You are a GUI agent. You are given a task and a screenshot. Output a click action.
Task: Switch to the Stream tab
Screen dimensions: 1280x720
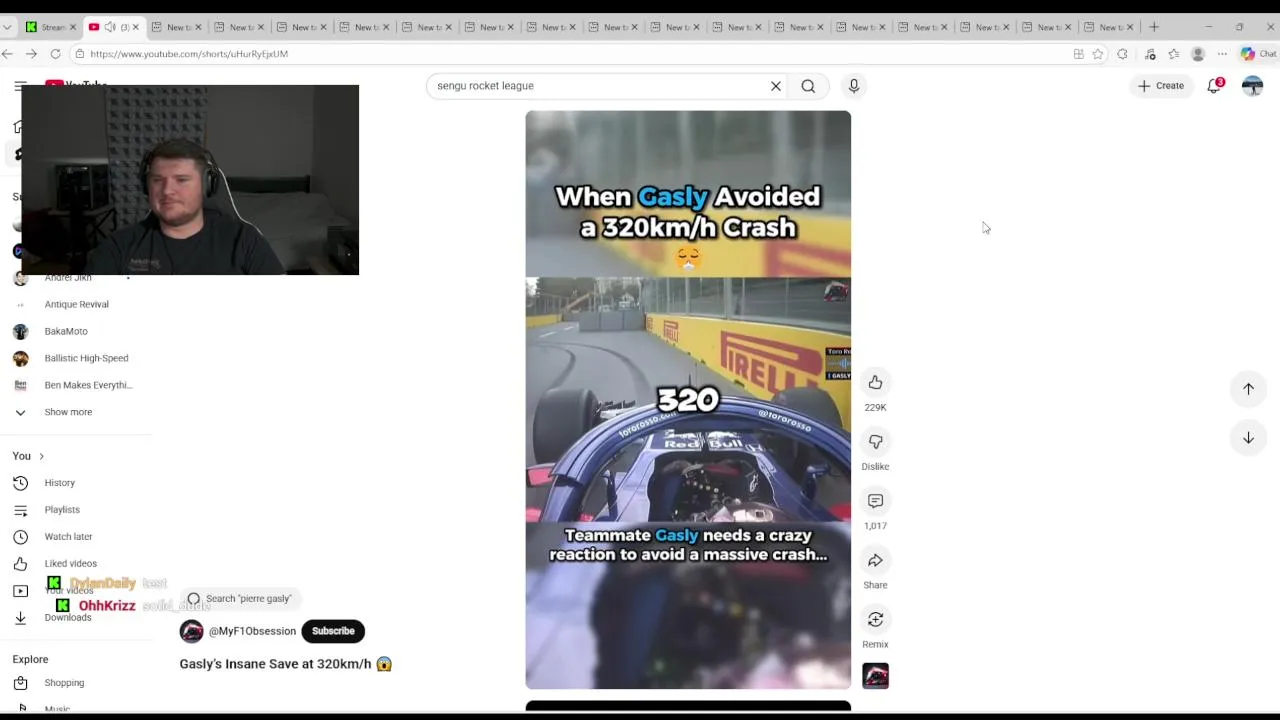tap(51, 27)
